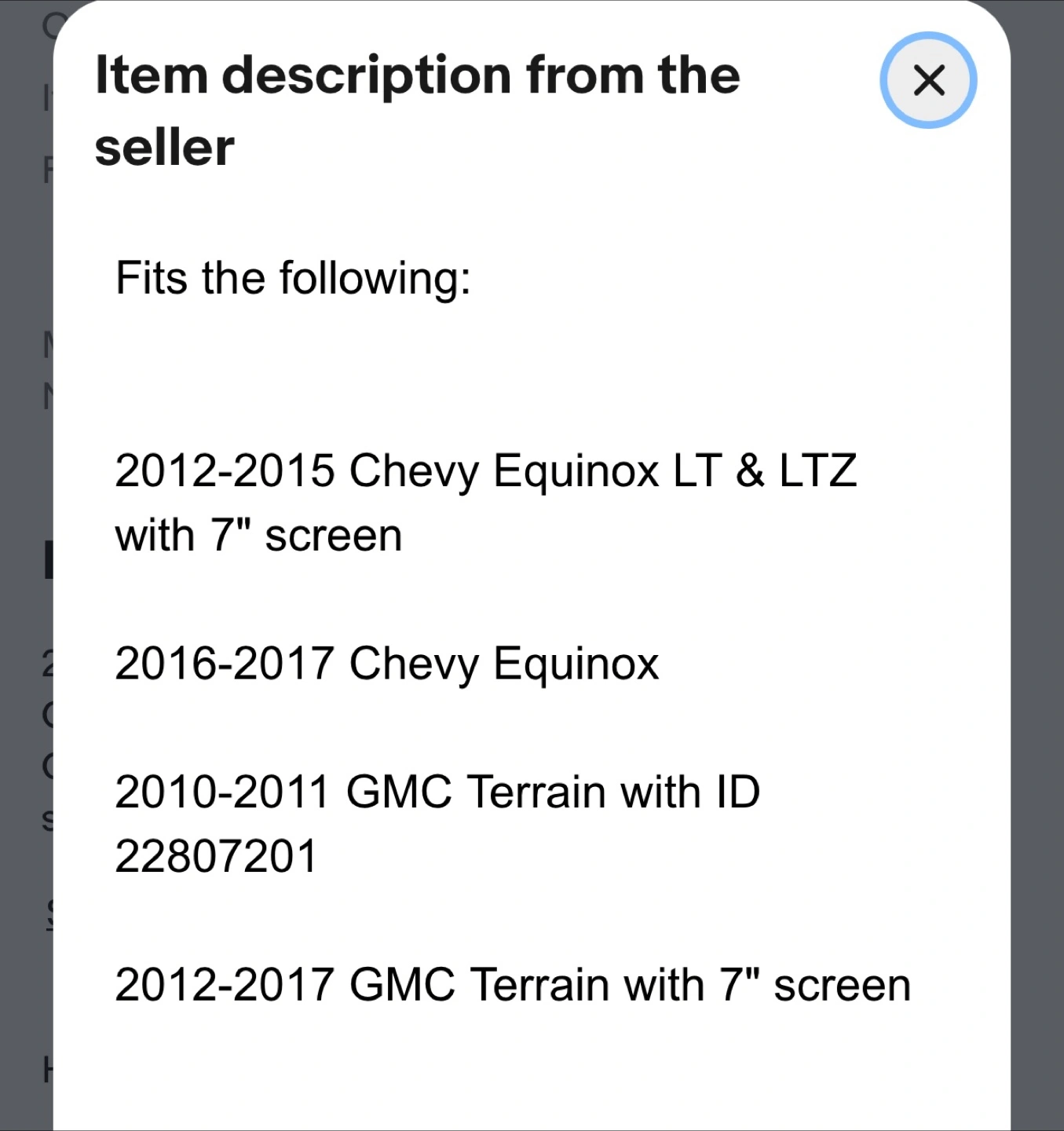Click the "2016-2017" year range
This screenshot has height=1131, width=1064.
225,664
